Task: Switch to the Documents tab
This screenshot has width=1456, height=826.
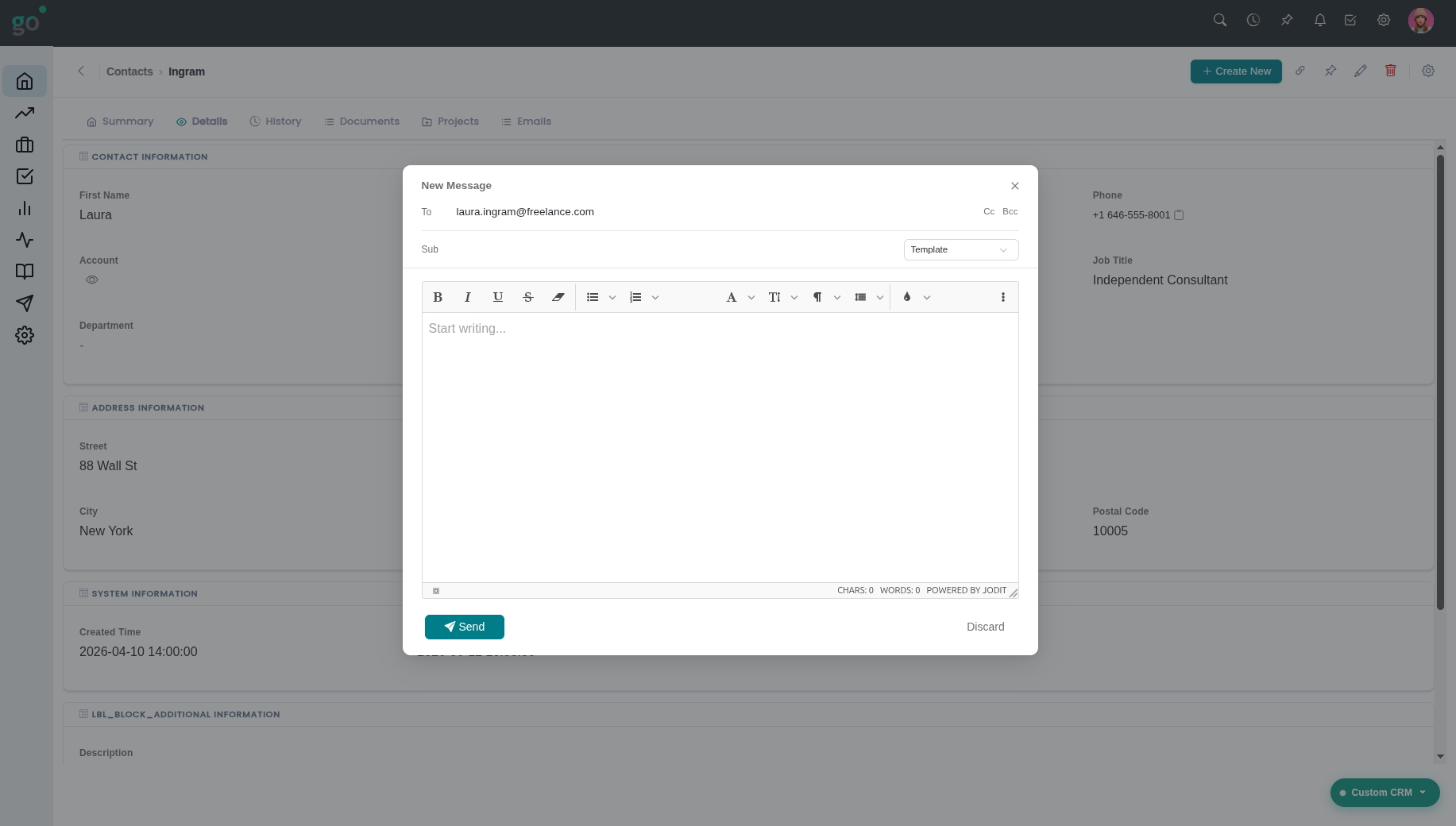Action: pyautogui.click(x=361, y=122)
